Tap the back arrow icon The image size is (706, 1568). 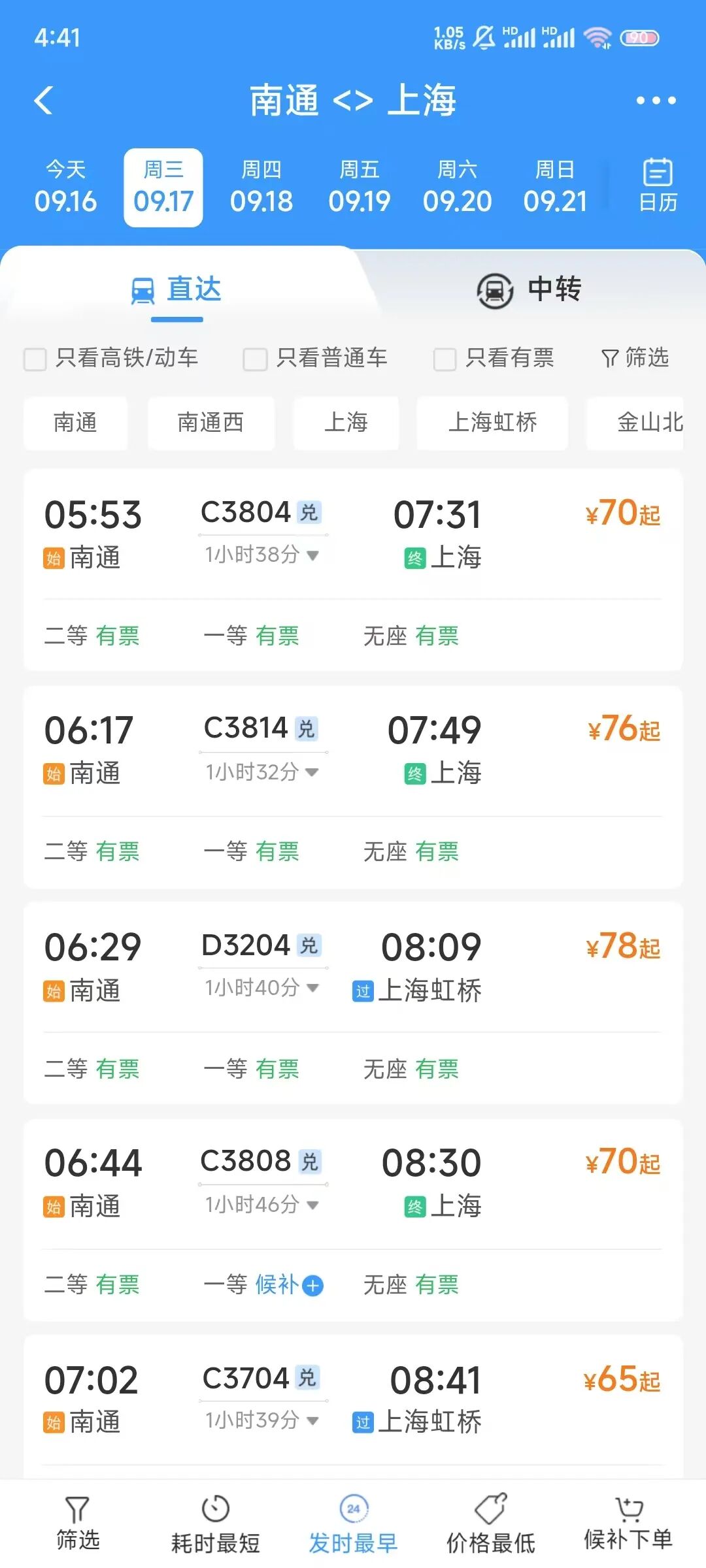click(x=44, y=101)
